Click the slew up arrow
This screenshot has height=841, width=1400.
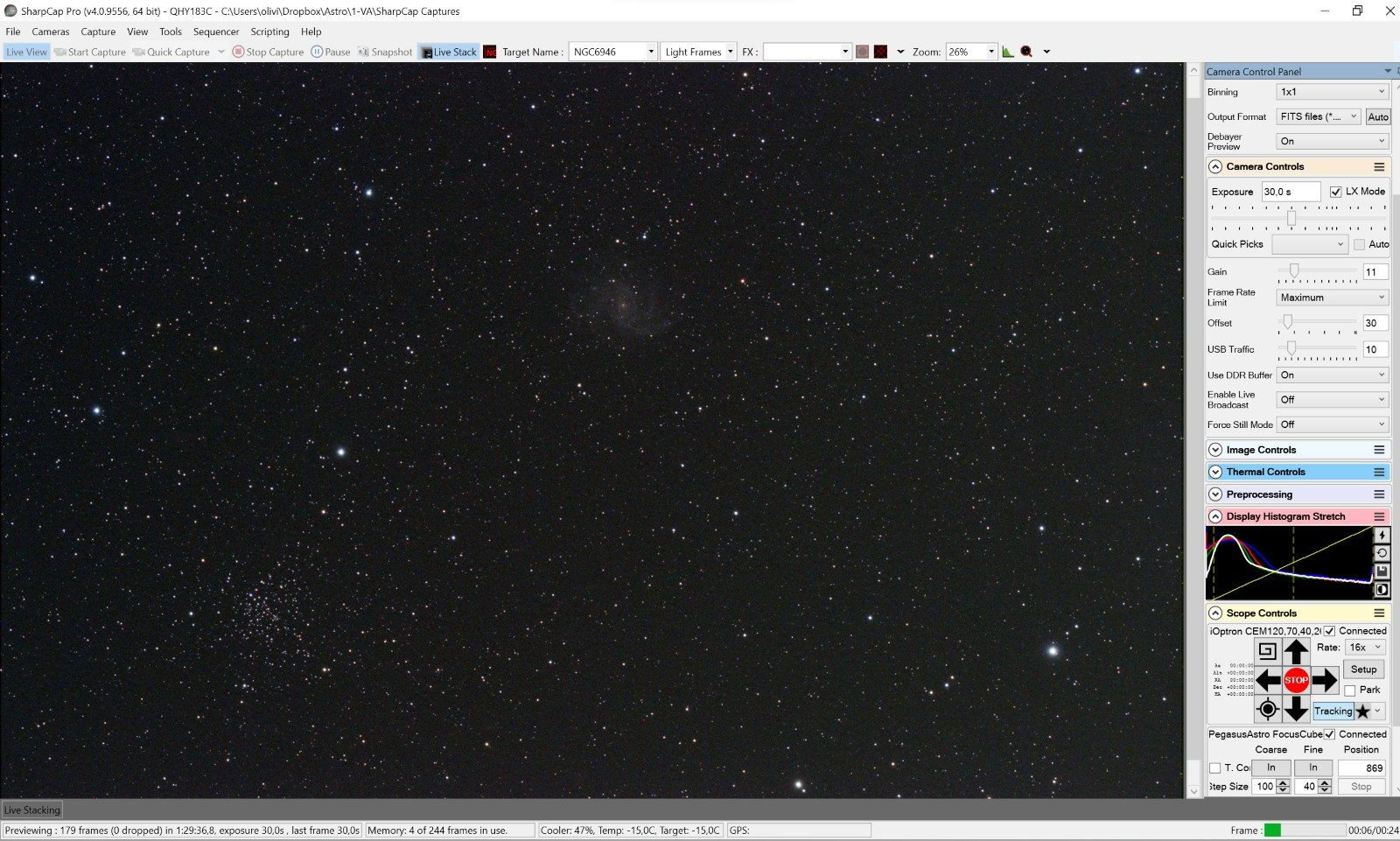pyautogui.click(x=1296, y=652)
